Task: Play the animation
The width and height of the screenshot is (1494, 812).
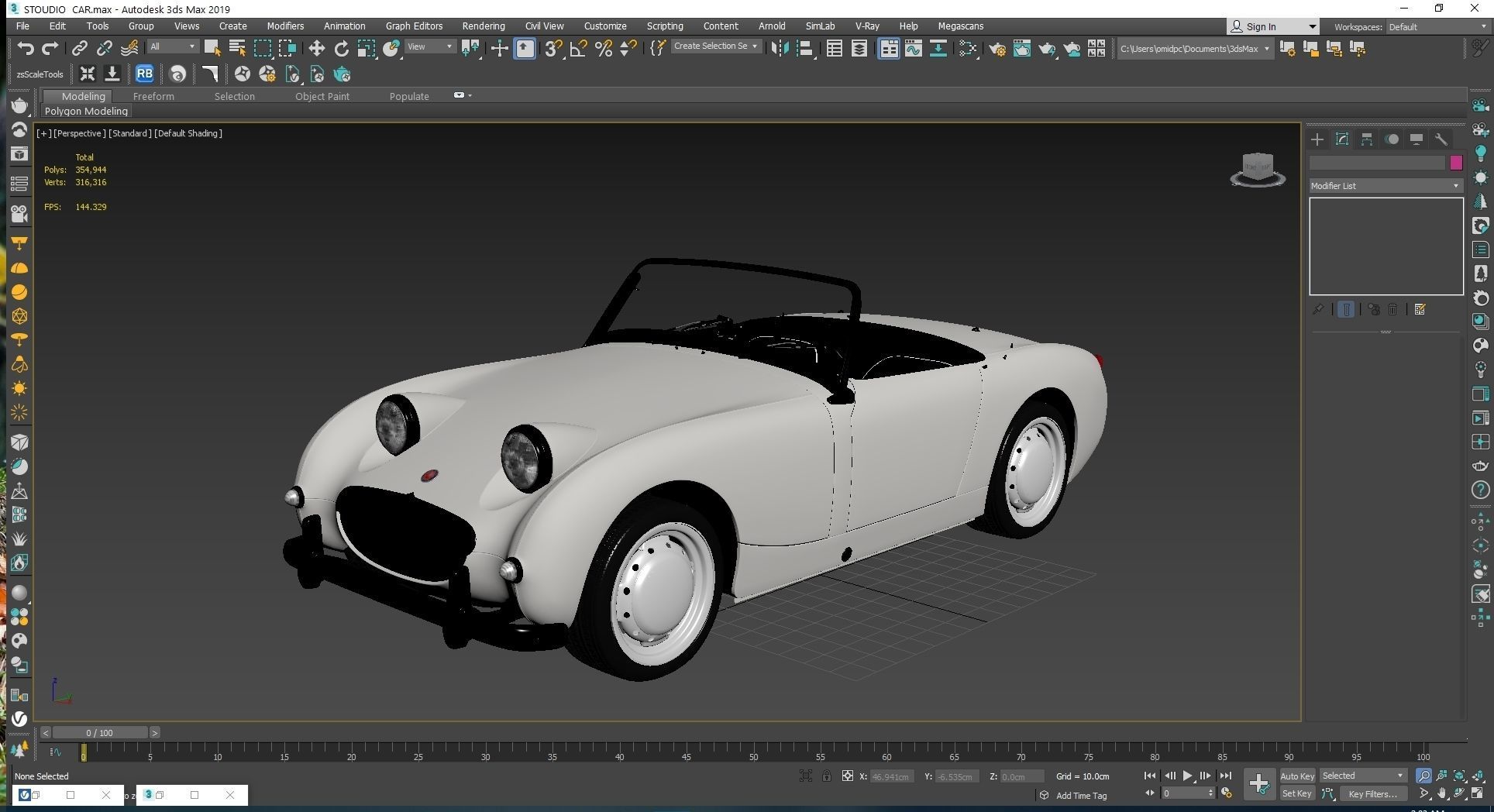Action: point(1187,776)
